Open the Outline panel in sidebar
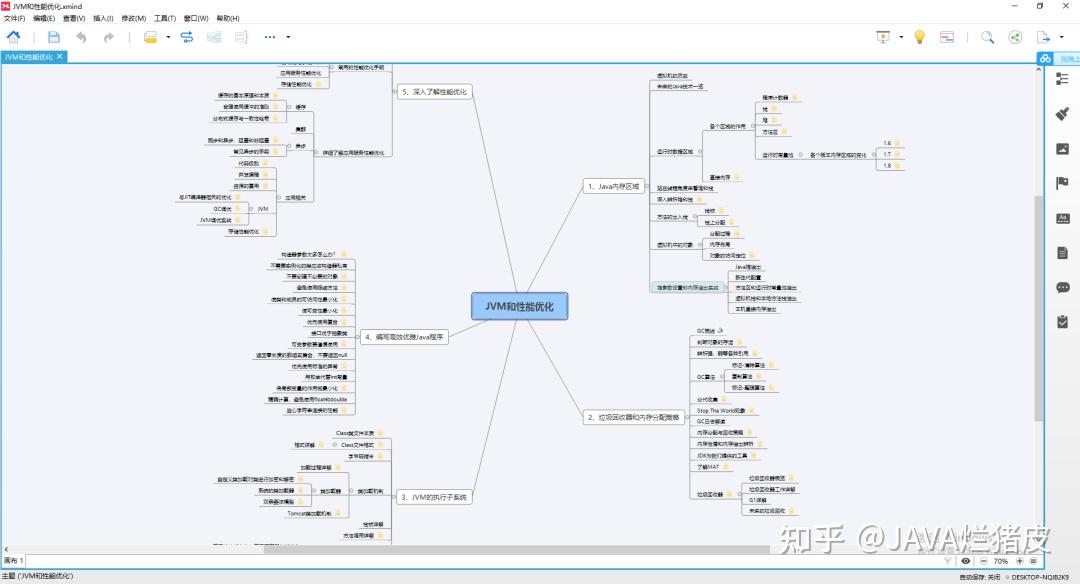Screen dimensions: 1080x584 (x=1062, y=79)
